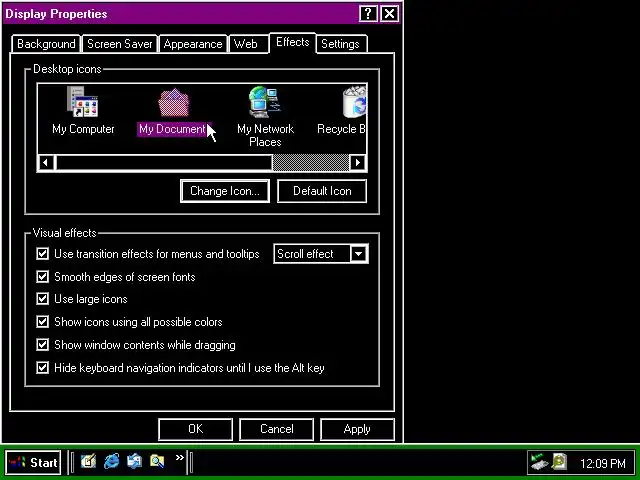Toggle transition effects for menus and tooltips
Image resolution: width=640 pixels, height=480 pixels.
[42, 254]
